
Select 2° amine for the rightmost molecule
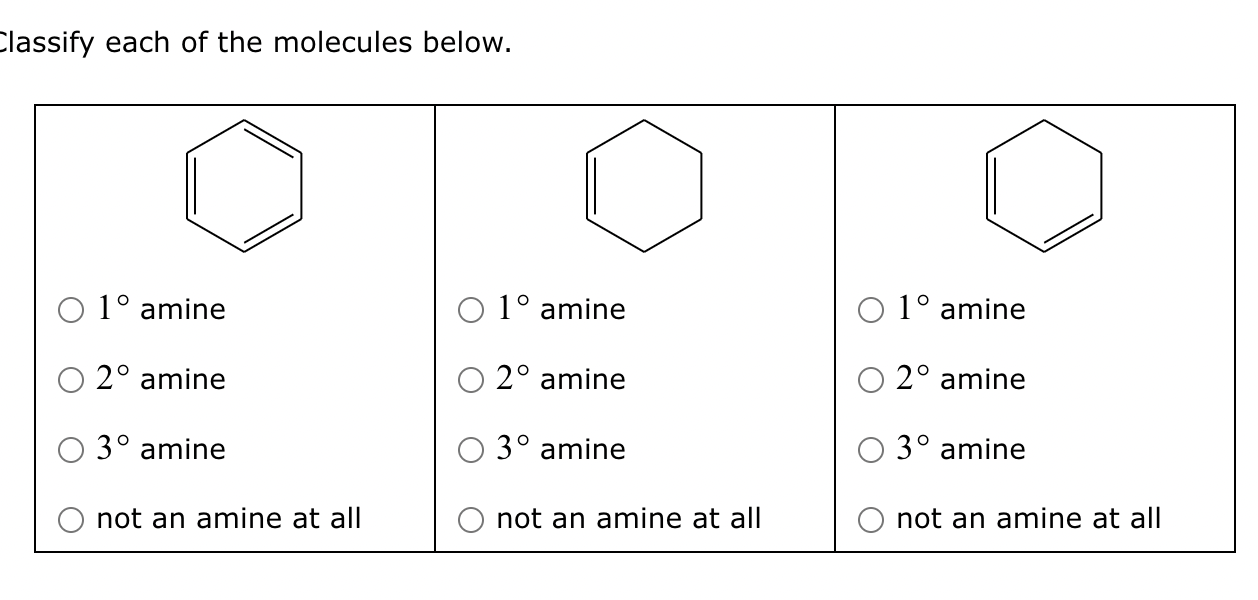tap(871, 379)
